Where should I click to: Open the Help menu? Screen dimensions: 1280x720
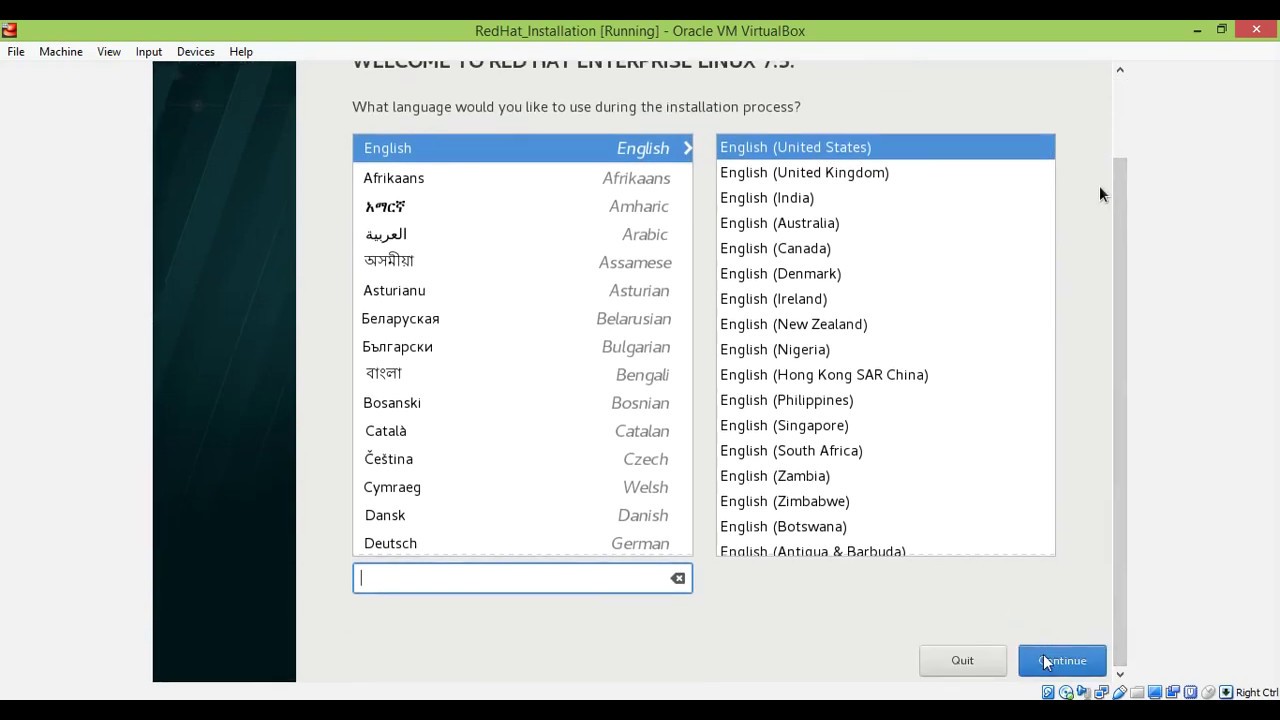[241, 52]
